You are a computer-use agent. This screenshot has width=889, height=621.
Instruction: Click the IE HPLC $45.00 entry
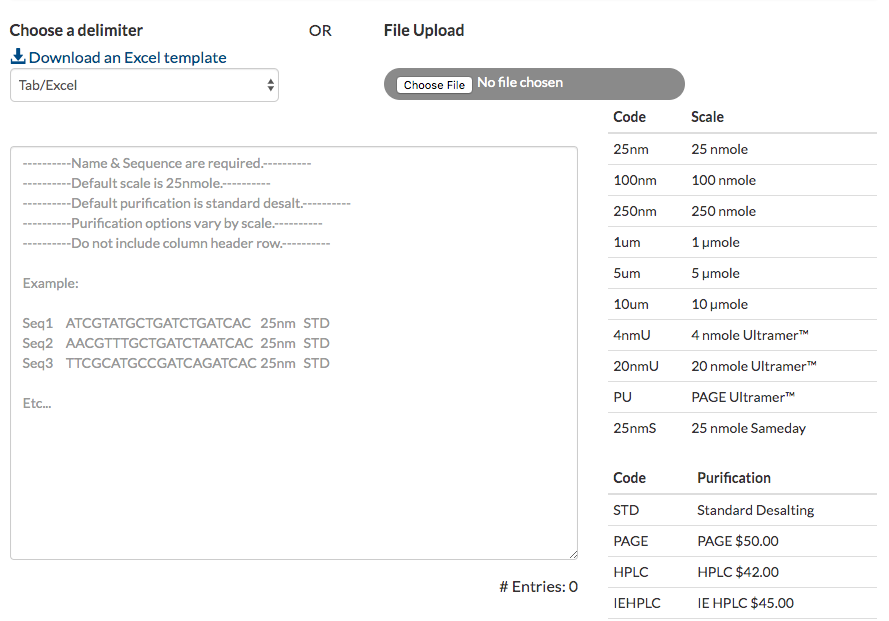click(745, 603)
